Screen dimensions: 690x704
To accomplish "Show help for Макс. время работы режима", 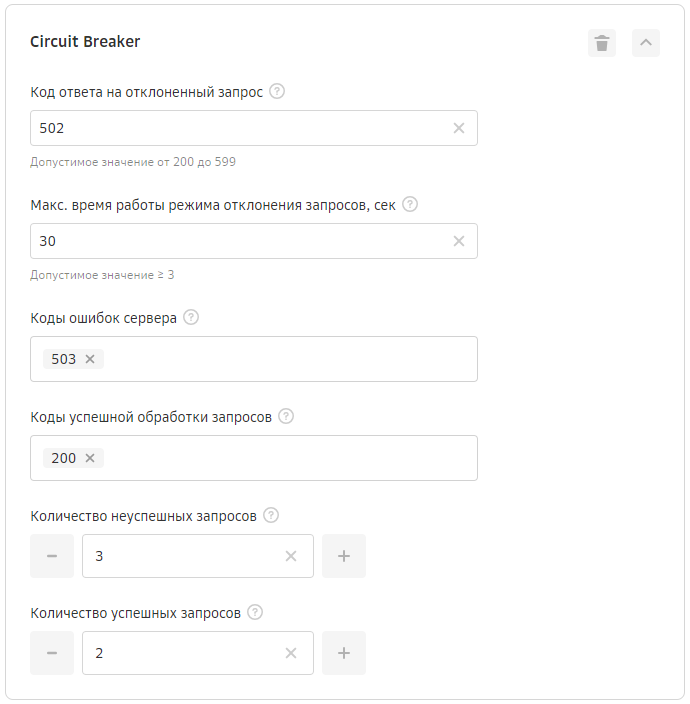I will pos(409,204).
